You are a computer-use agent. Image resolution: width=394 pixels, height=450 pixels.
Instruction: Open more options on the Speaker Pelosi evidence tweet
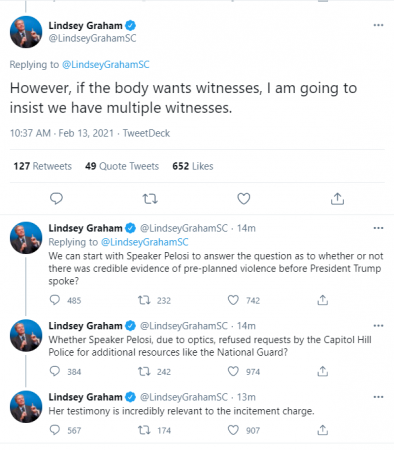(378, 228)
